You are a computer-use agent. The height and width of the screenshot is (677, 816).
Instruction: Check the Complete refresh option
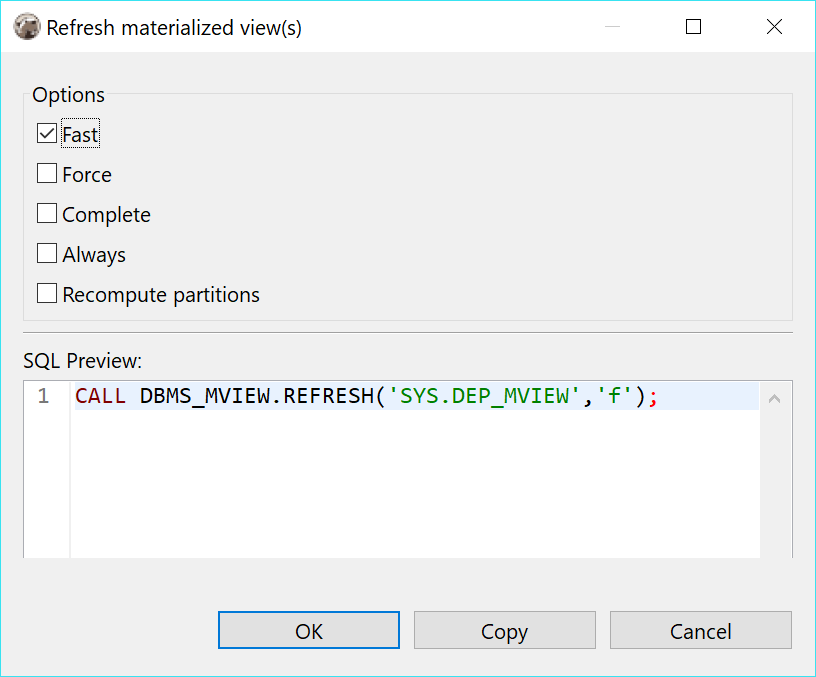[x=46, y=213]
